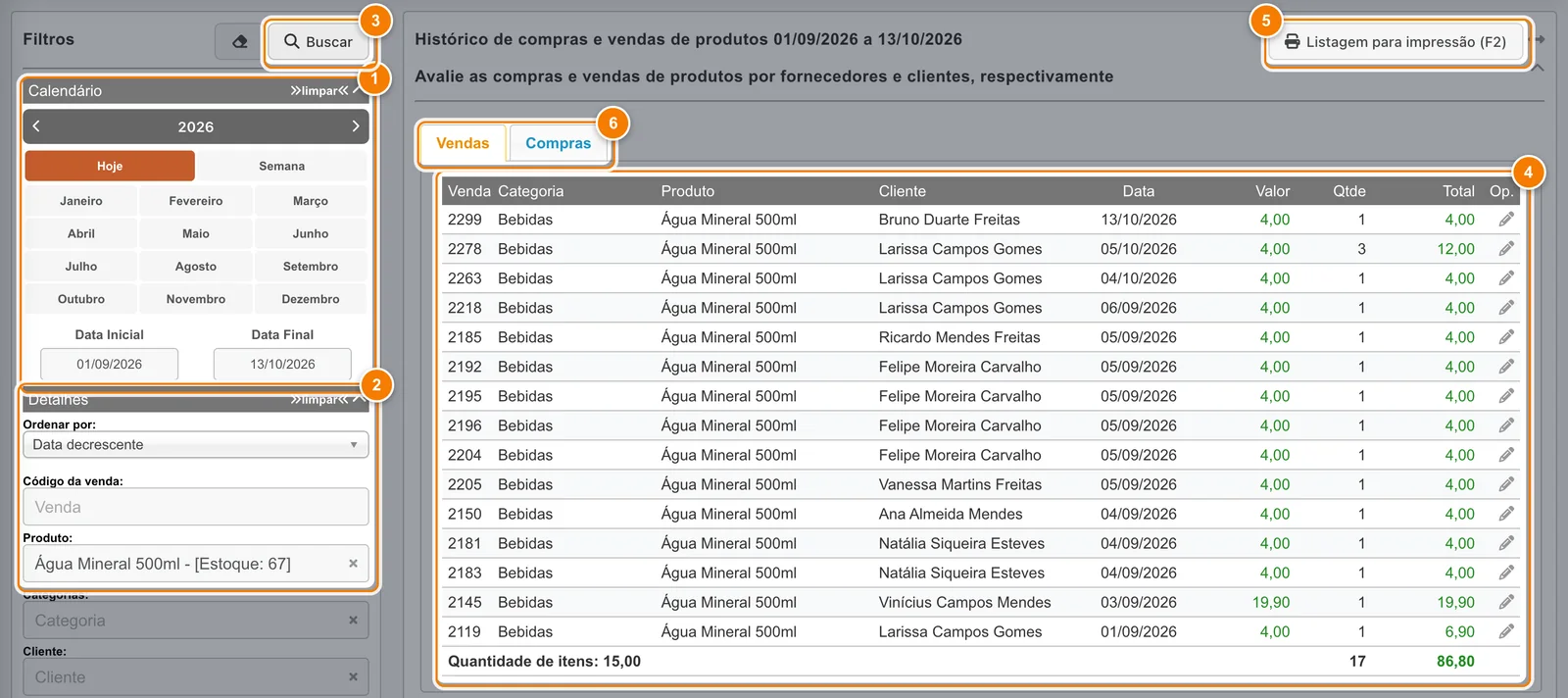Click limpar in the Calendário header
1568x698 pixels.
[x=319, y=91]
